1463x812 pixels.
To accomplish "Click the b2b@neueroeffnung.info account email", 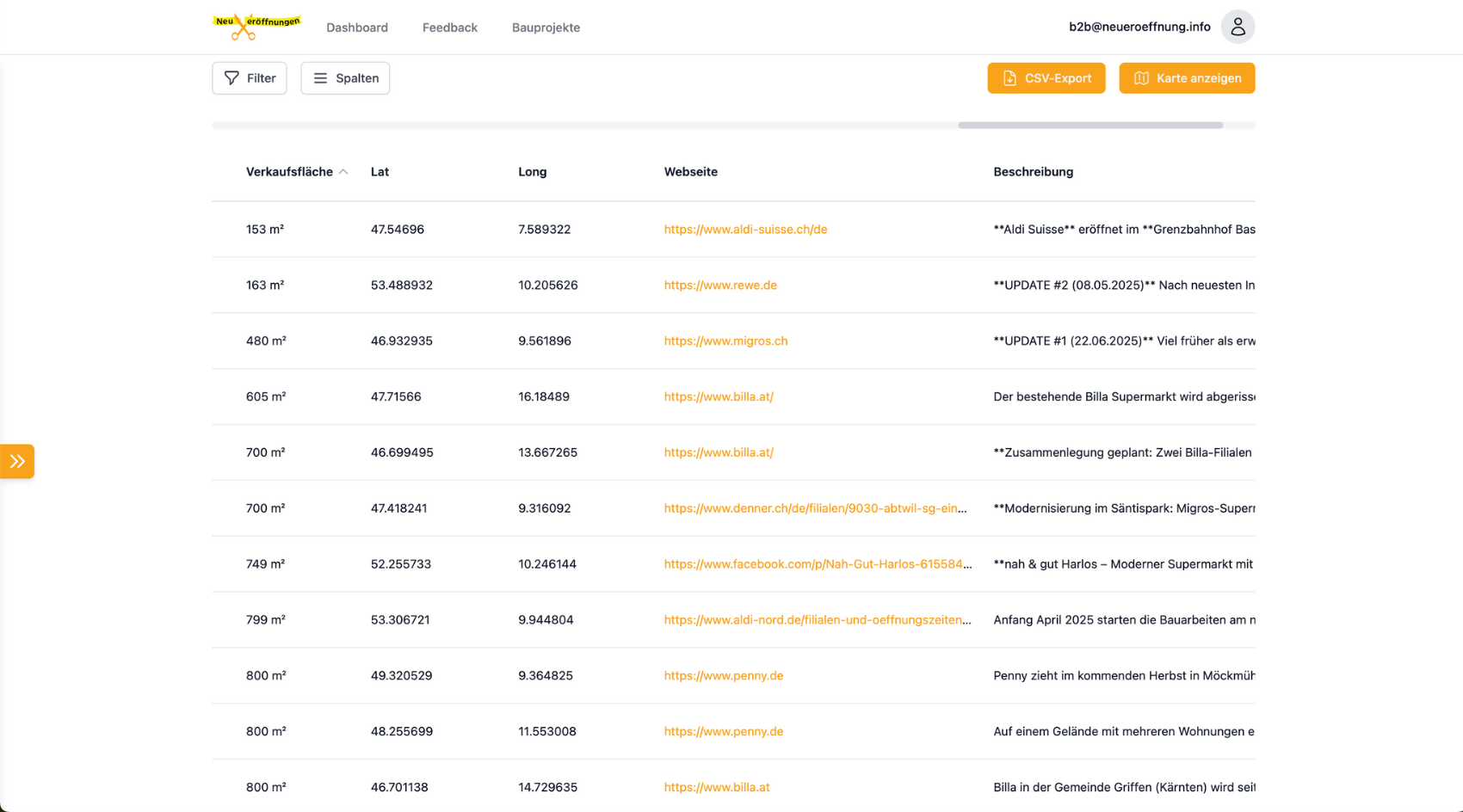I will [1139, 27].
